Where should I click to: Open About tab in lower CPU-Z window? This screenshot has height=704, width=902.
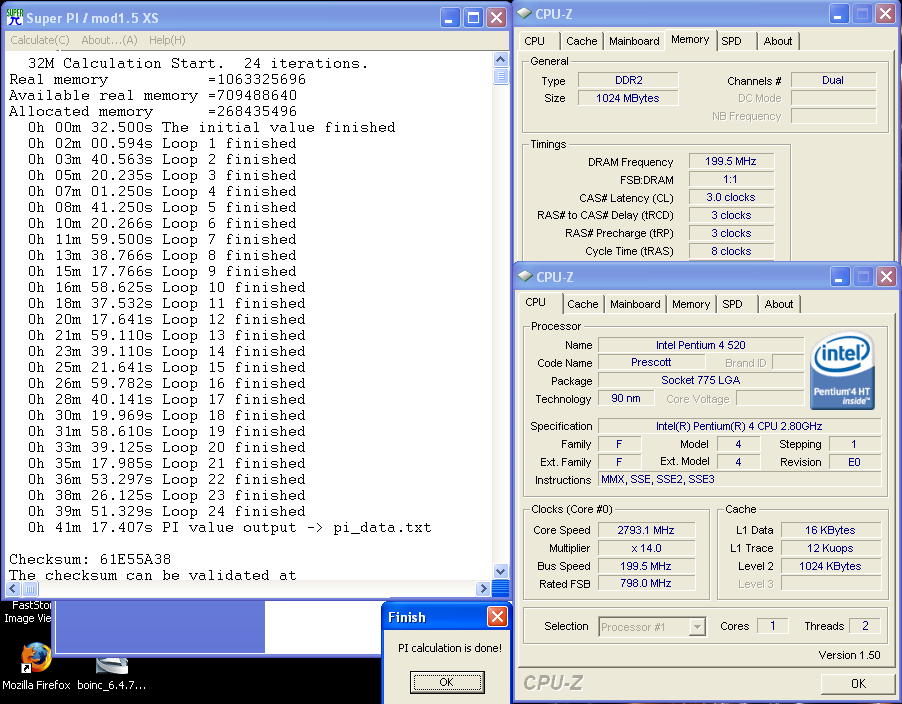(779, 304)
